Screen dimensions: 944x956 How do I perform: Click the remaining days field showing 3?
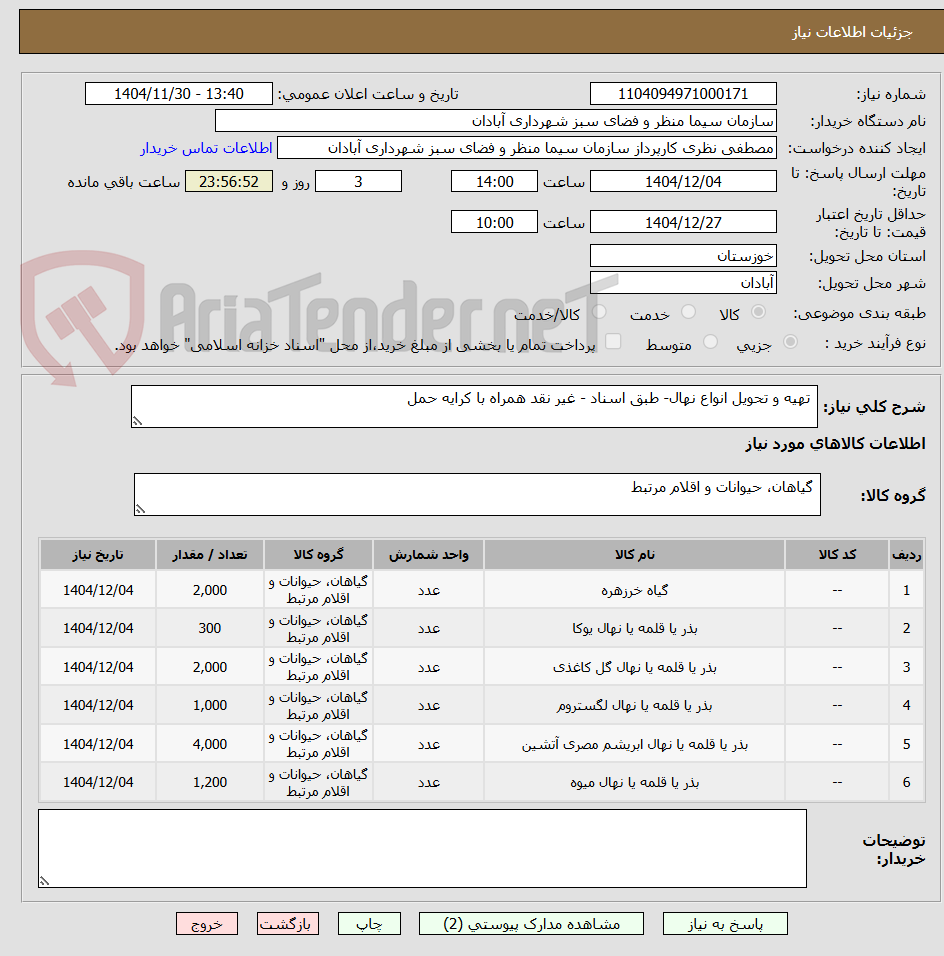pyautogui.click(x=359, y=182)
